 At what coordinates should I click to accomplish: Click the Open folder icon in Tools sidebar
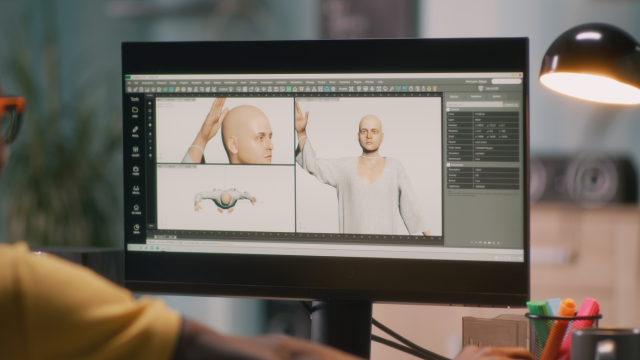coord(135,110)
